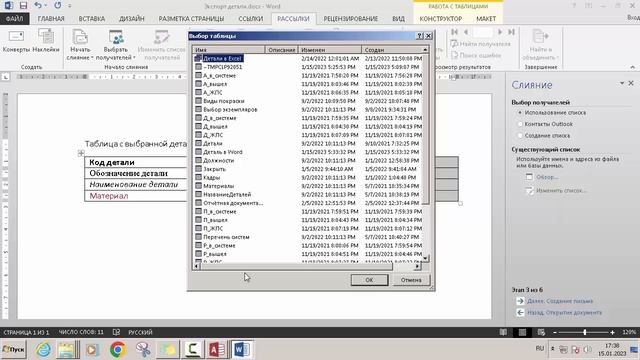640x360 pixels.
Task: Open Google Chrome from the taskbar
Action: click(118, 350)
